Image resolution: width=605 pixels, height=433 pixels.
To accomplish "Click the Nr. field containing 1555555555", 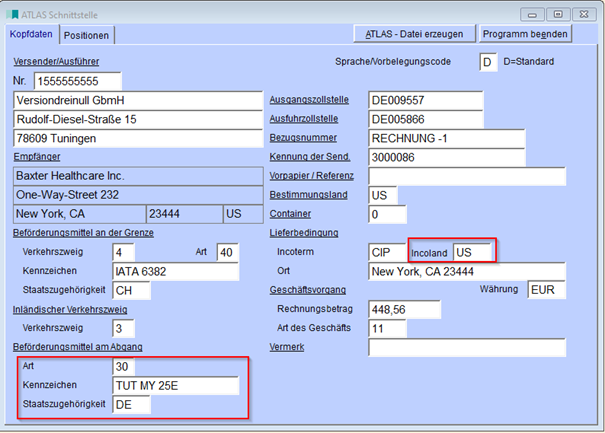I will tap(77, 80).
